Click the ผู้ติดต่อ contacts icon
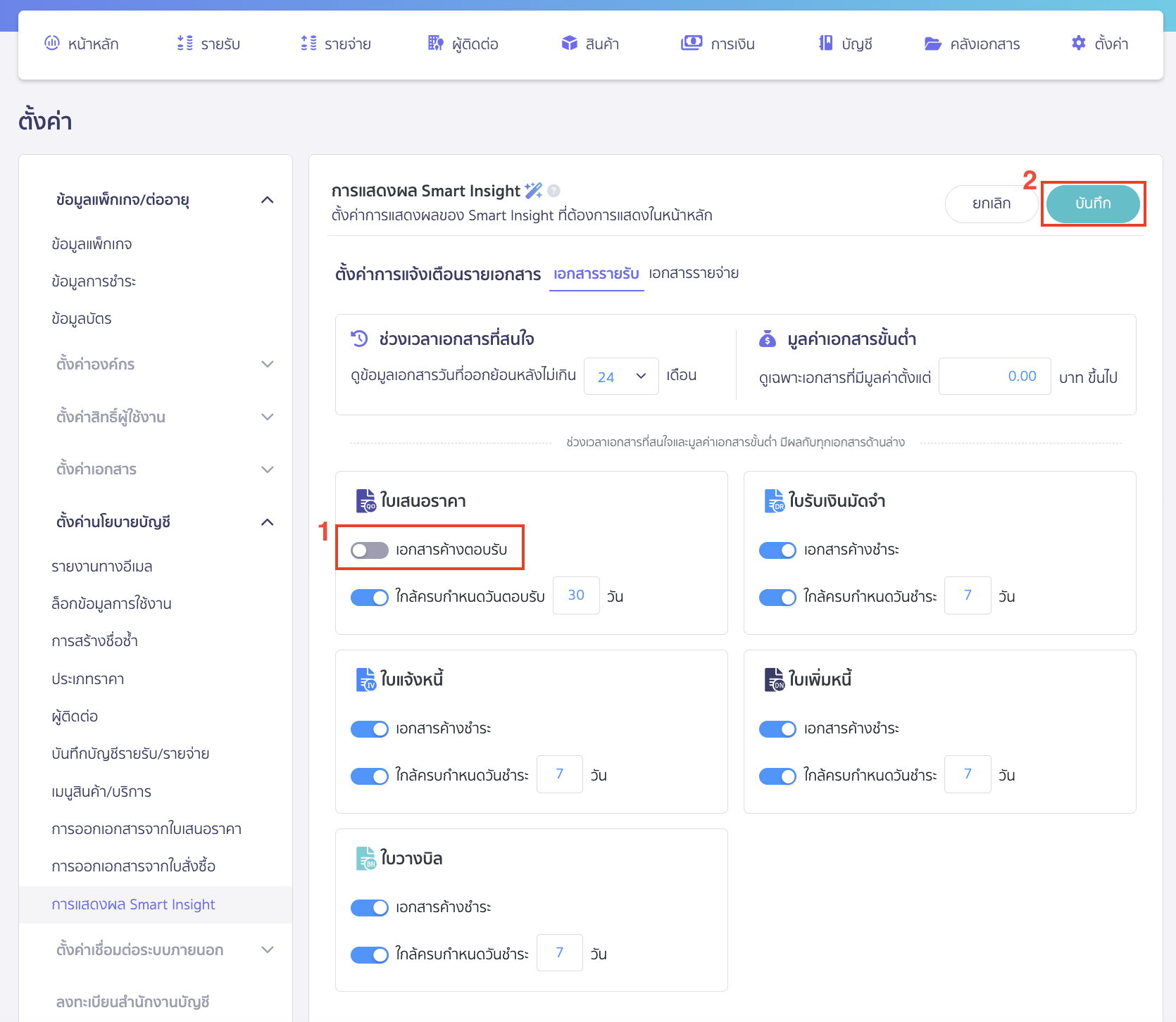1176x1022 pixels. point(434,43)
